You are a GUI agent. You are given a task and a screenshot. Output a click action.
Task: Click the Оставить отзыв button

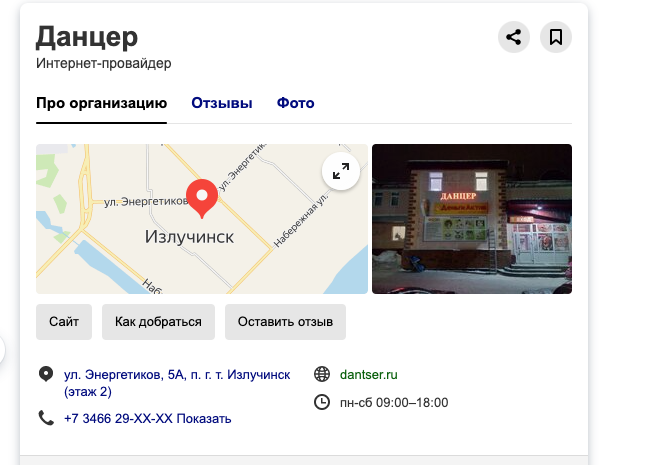[285, 322]
